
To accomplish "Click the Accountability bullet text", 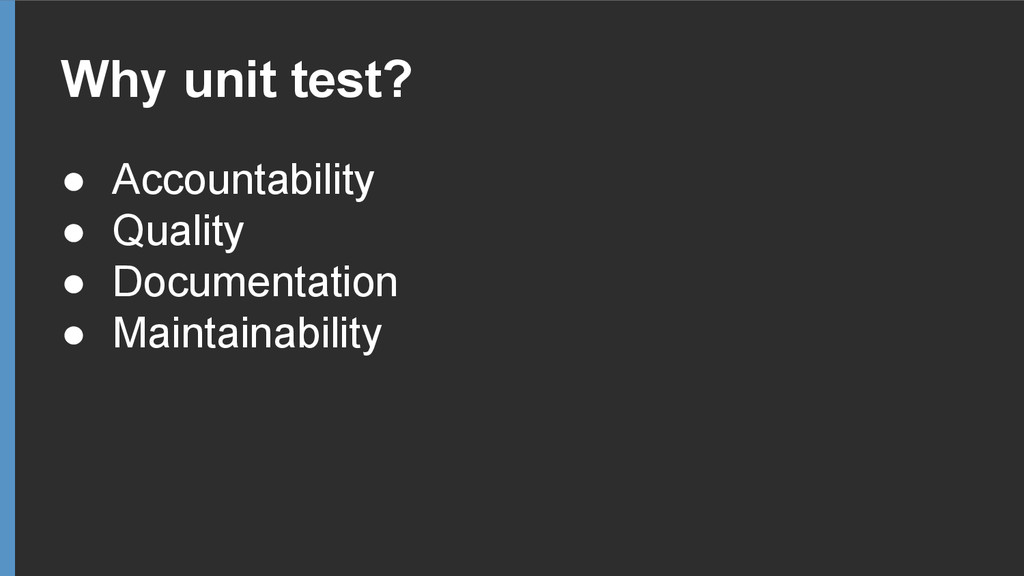I will click(243, 181).
